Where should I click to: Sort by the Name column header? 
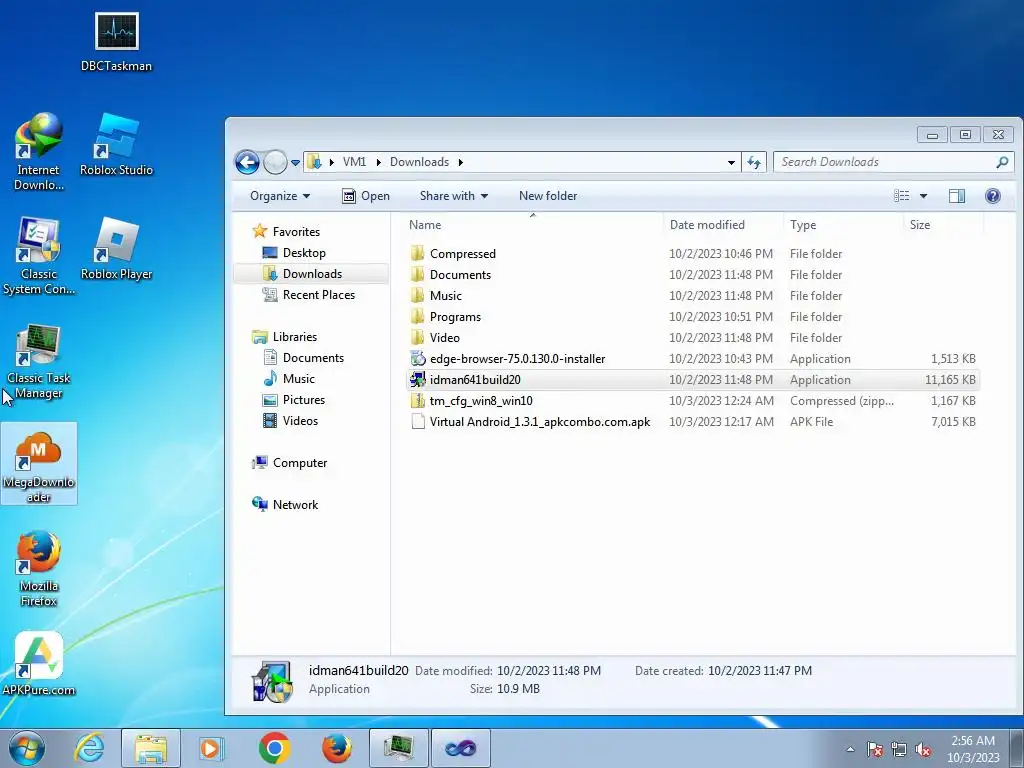pyautogui.click(x=532, y=225)
